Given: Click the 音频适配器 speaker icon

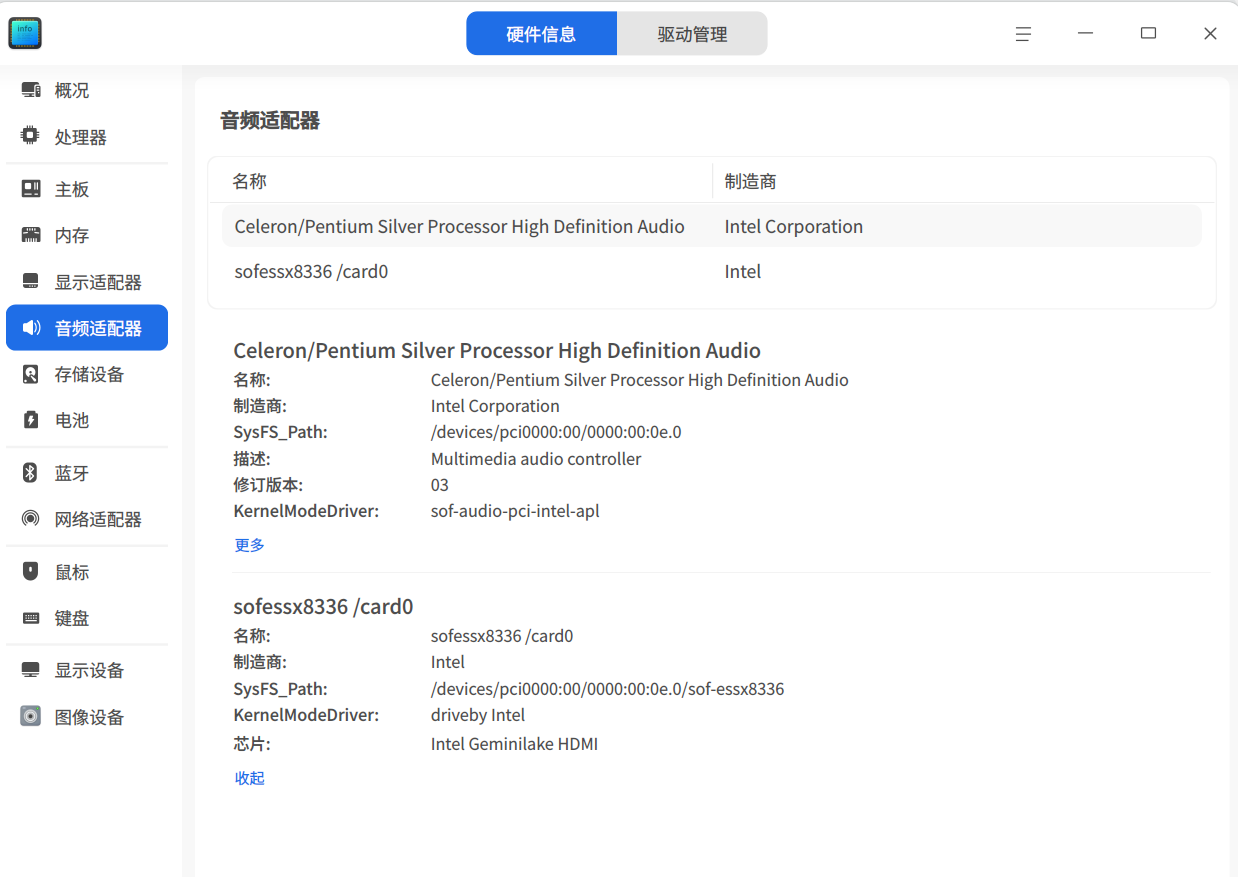Looking at the screenshot, I should click(x=31, y=328).
